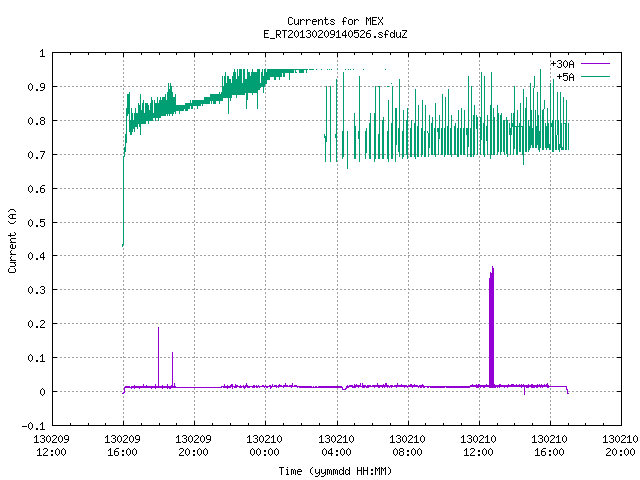Click the y-axis label 'Current (A)'

[12, 240]
